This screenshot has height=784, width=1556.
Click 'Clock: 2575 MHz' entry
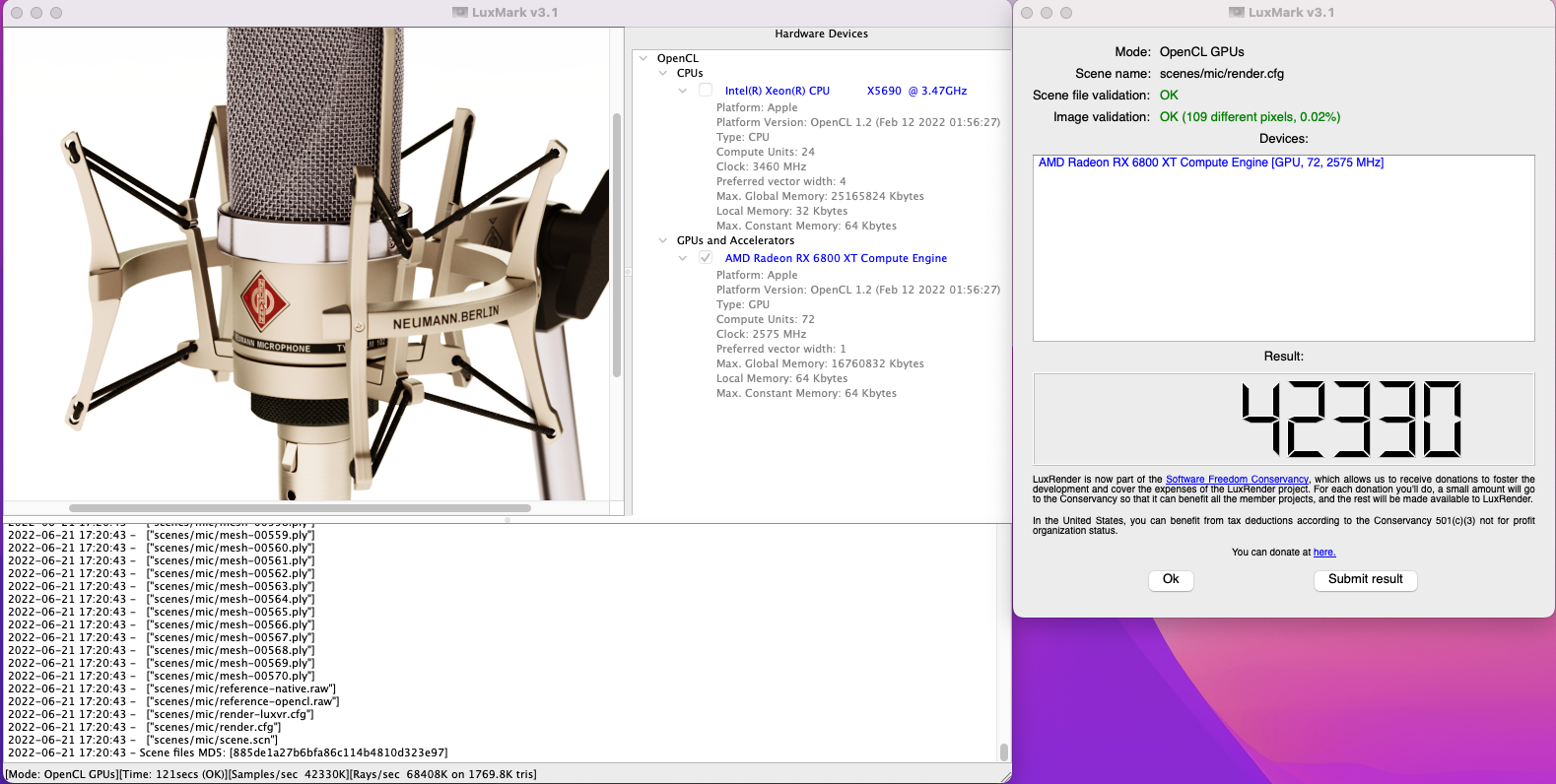pyautogui.click(x=761, y=334)
